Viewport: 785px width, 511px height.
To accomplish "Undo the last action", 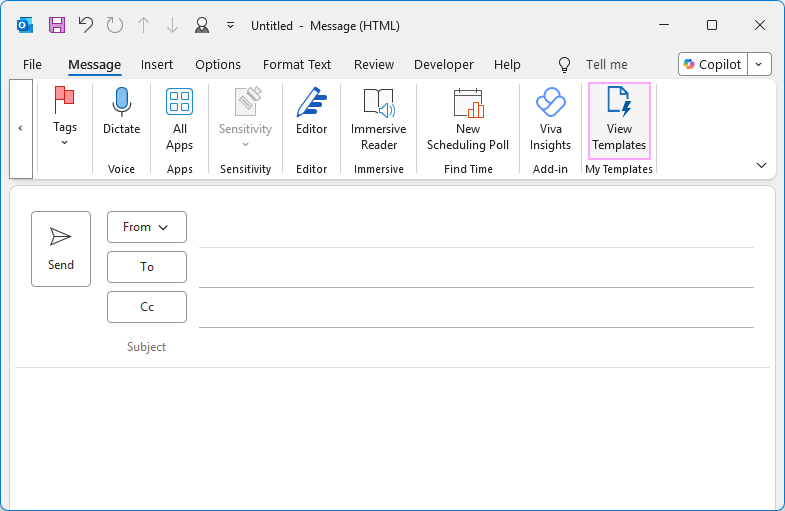I will [86, 25].
